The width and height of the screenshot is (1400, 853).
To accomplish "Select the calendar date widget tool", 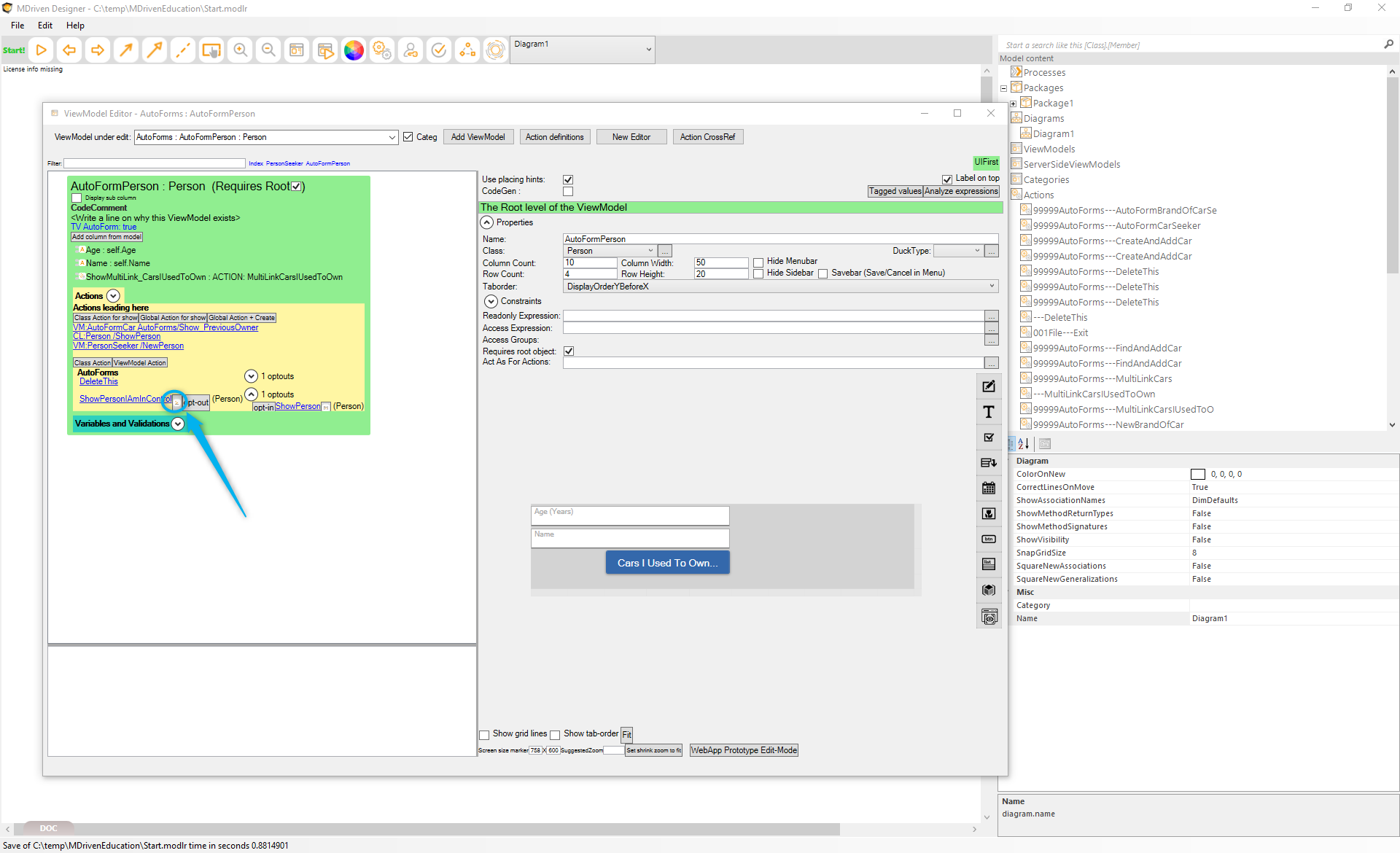I will pyautogui.click(x=989, y=488).
